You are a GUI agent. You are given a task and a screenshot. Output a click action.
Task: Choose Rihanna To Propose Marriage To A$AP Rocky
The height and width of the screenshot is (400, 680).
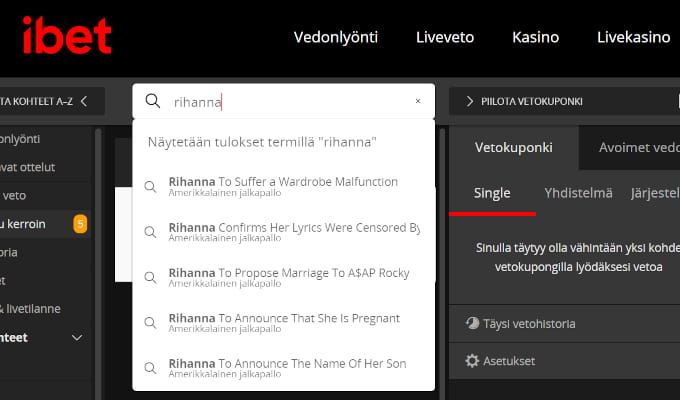pyautogui.click(x=284, y=278)
